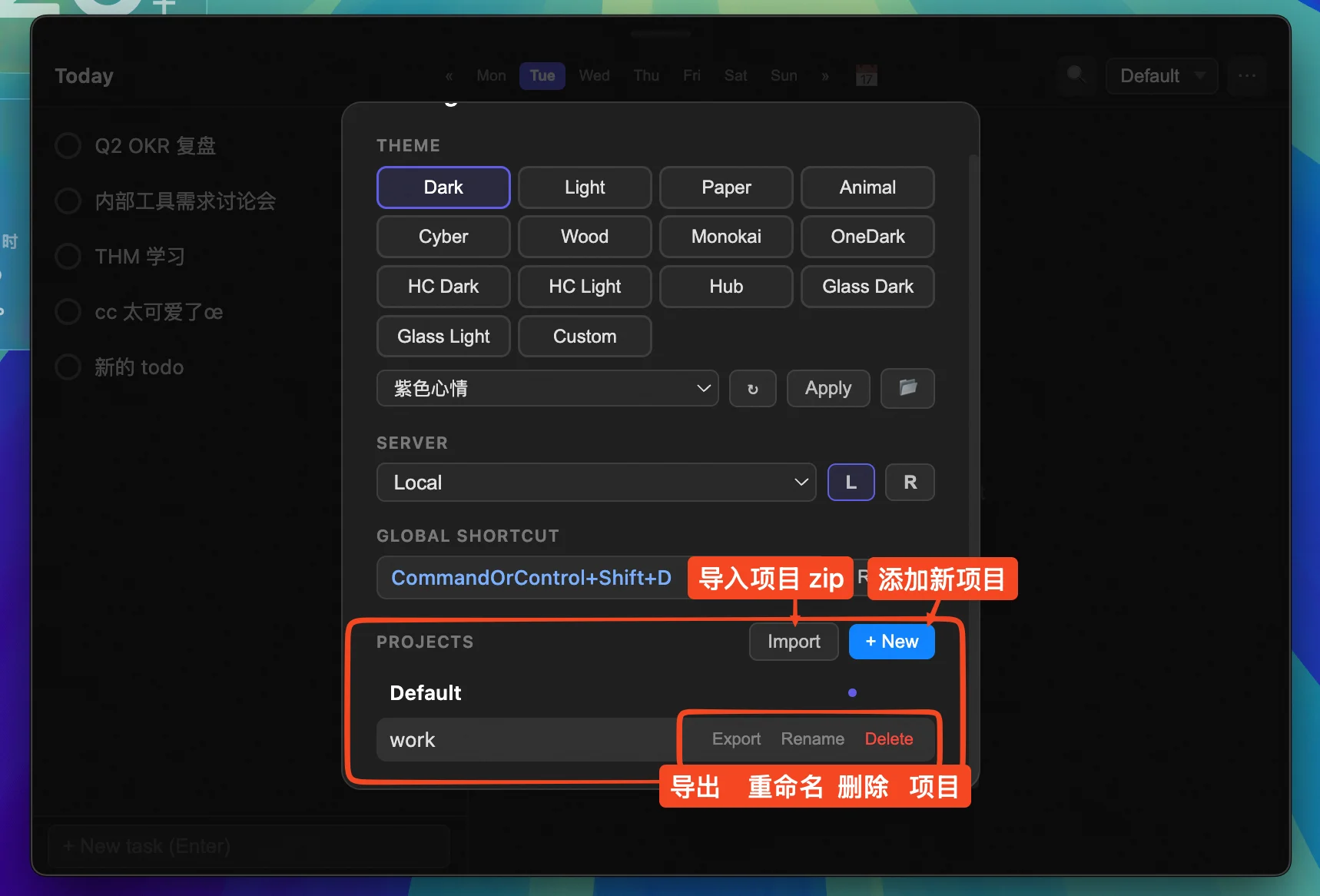Select the Default project row

(655, 693)
